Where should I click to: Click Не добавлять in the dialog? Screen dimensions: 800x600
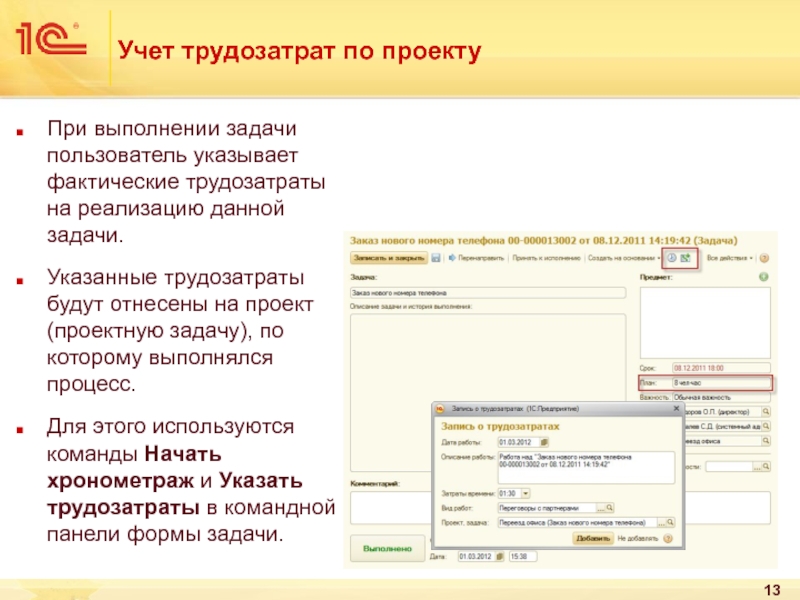point(638,538)
